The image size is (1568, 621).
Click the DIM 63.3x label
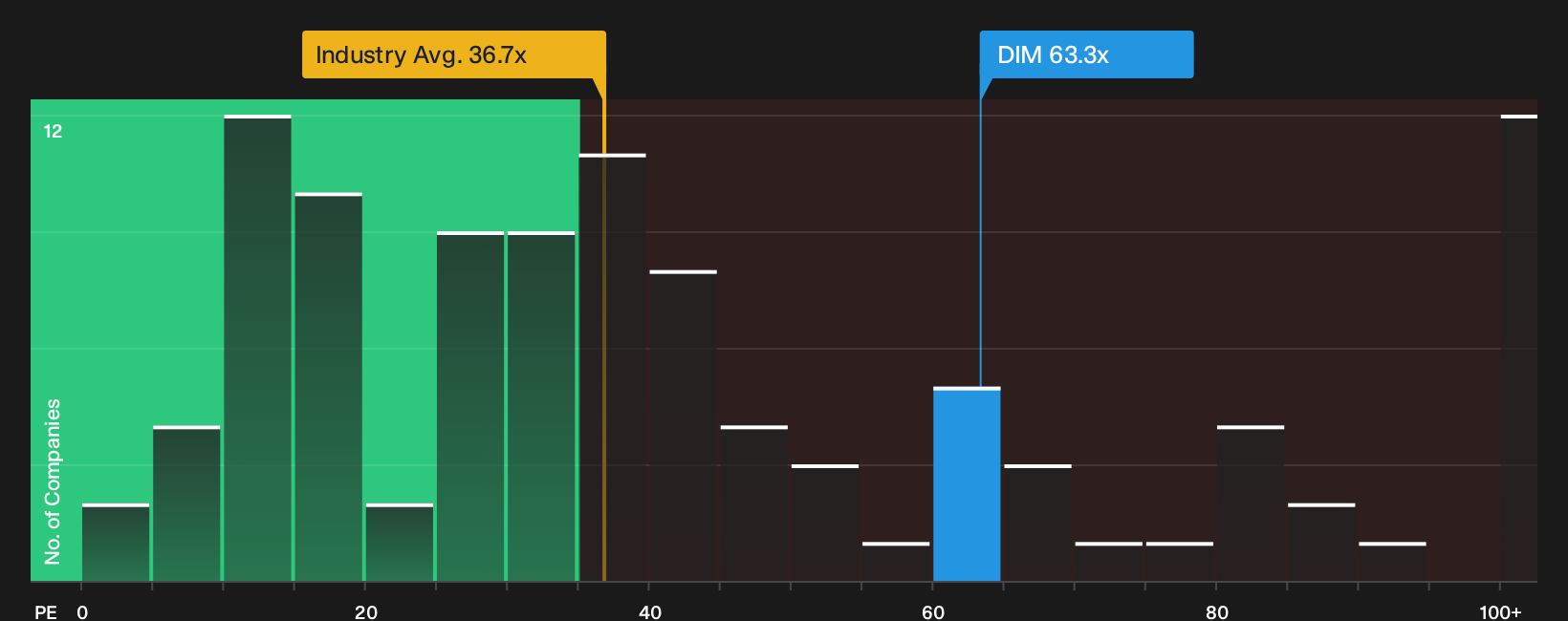pyautogui.click(x=1086, y=54)
